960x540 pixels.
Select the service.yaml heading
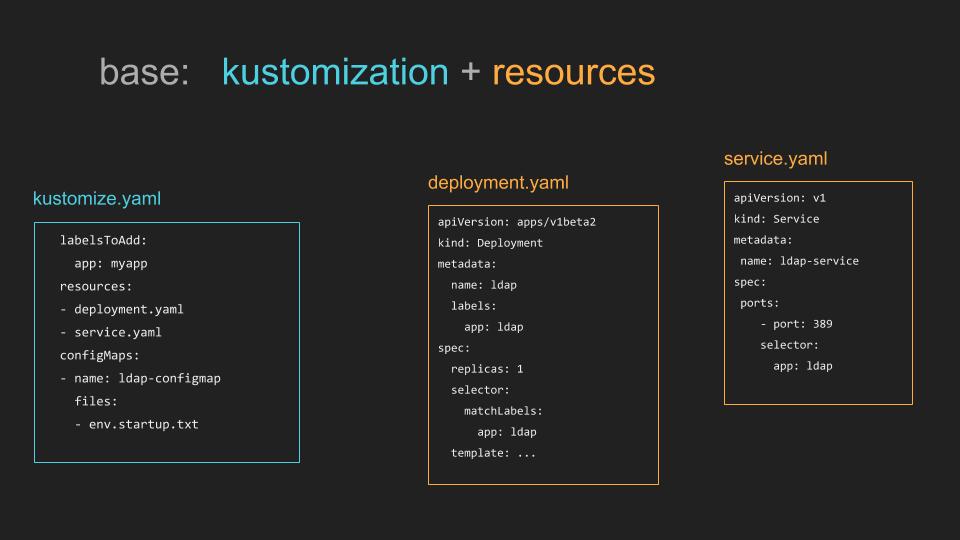pyautogui.click(x=775, y=159)
